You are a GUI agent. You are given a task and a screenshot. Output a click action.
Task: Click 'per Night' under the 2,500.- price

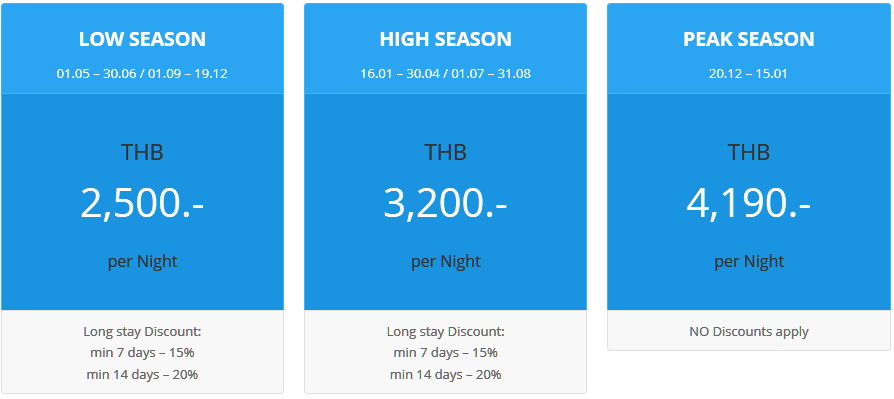pyautogui.click(x=142, y=262)
